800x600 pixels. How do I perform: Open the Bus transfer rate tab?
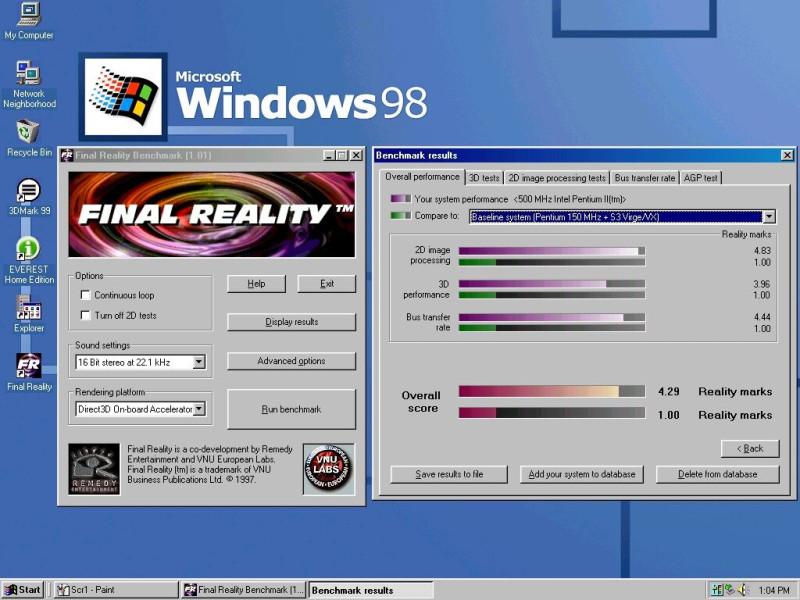tap(644, 178)
